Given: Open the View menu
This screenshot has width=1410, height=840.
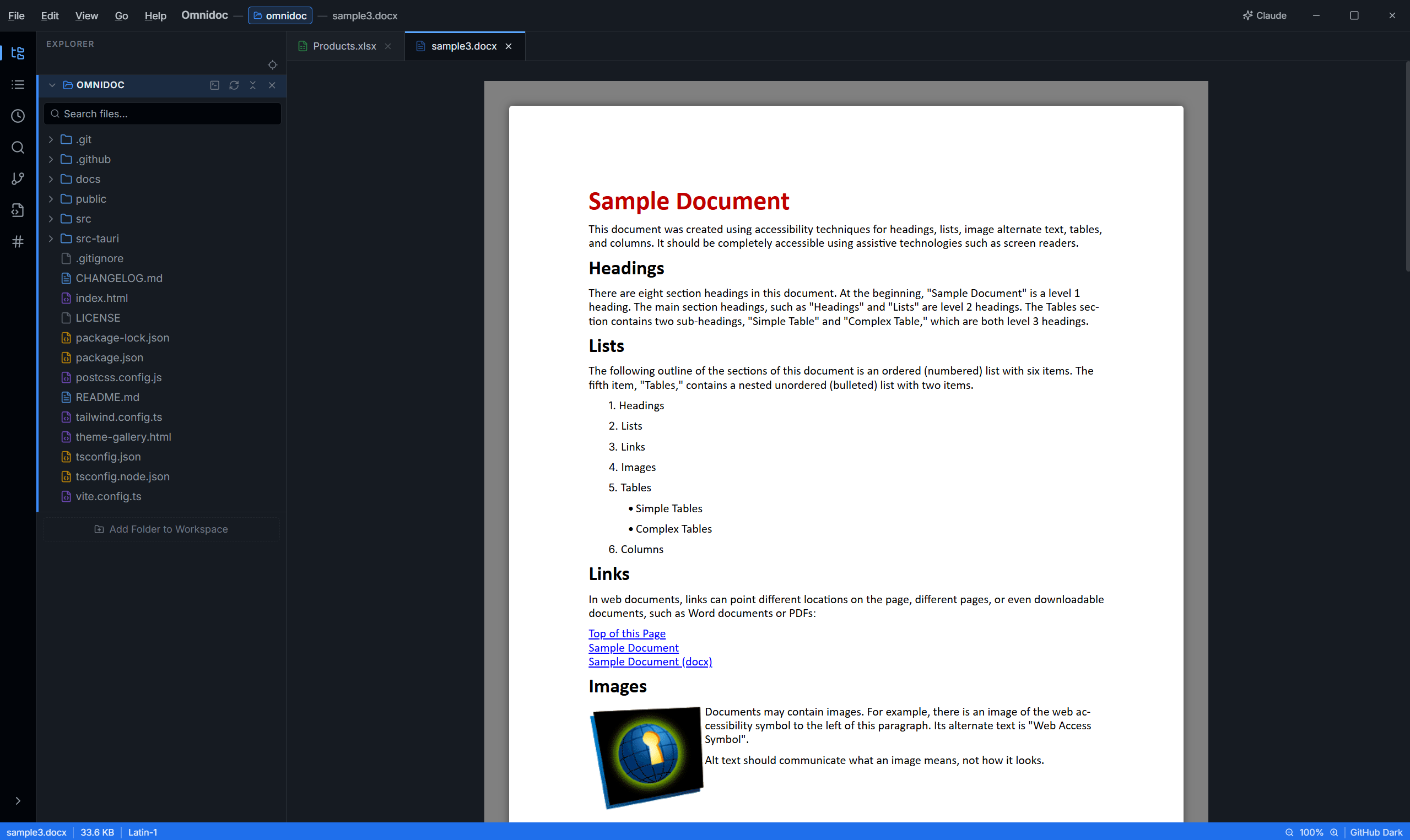Looking at the screenshot, I should tap(87, 16).
